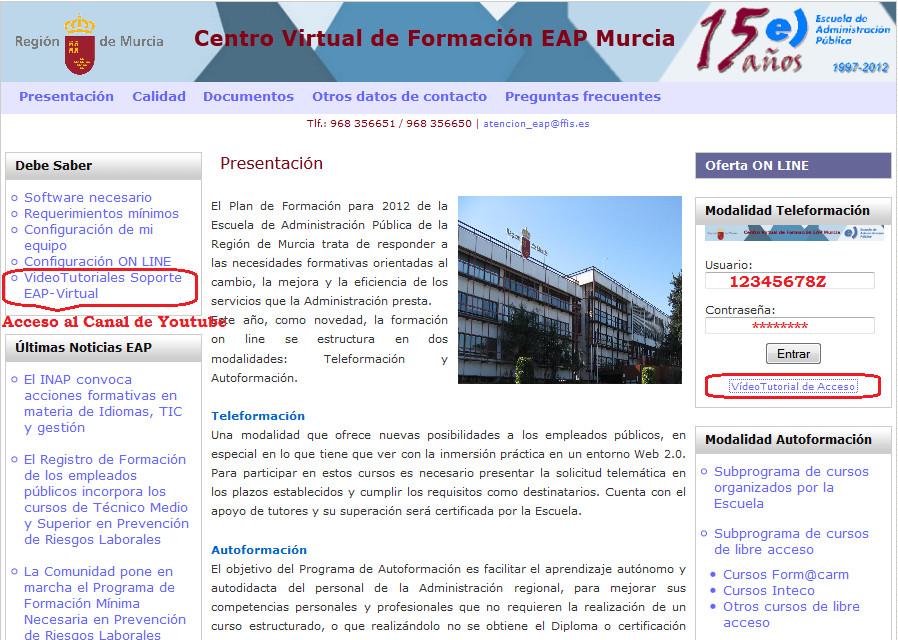Viewport: 898px width, 640px height.
Task: Select Otros datos de contacto in menu
Action: click(x=399, y=97)
